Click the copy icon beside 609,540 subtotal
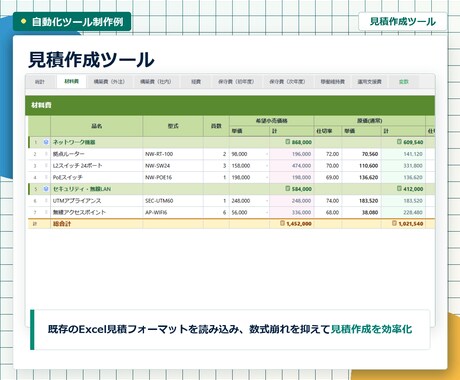460x380 pixels. click(x=399, y=142)
